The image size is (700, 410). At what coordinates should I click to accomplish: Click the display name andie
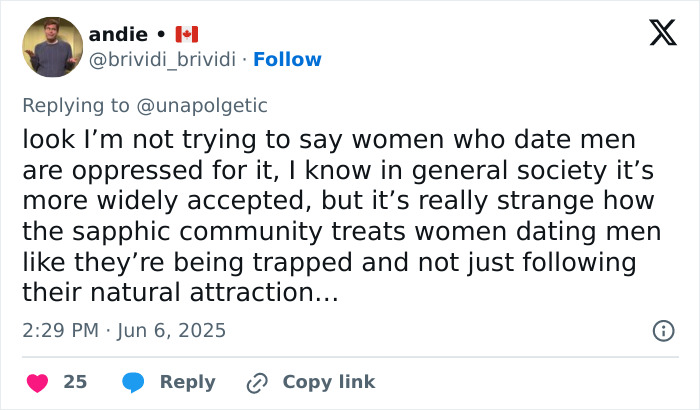coord(118,34)
